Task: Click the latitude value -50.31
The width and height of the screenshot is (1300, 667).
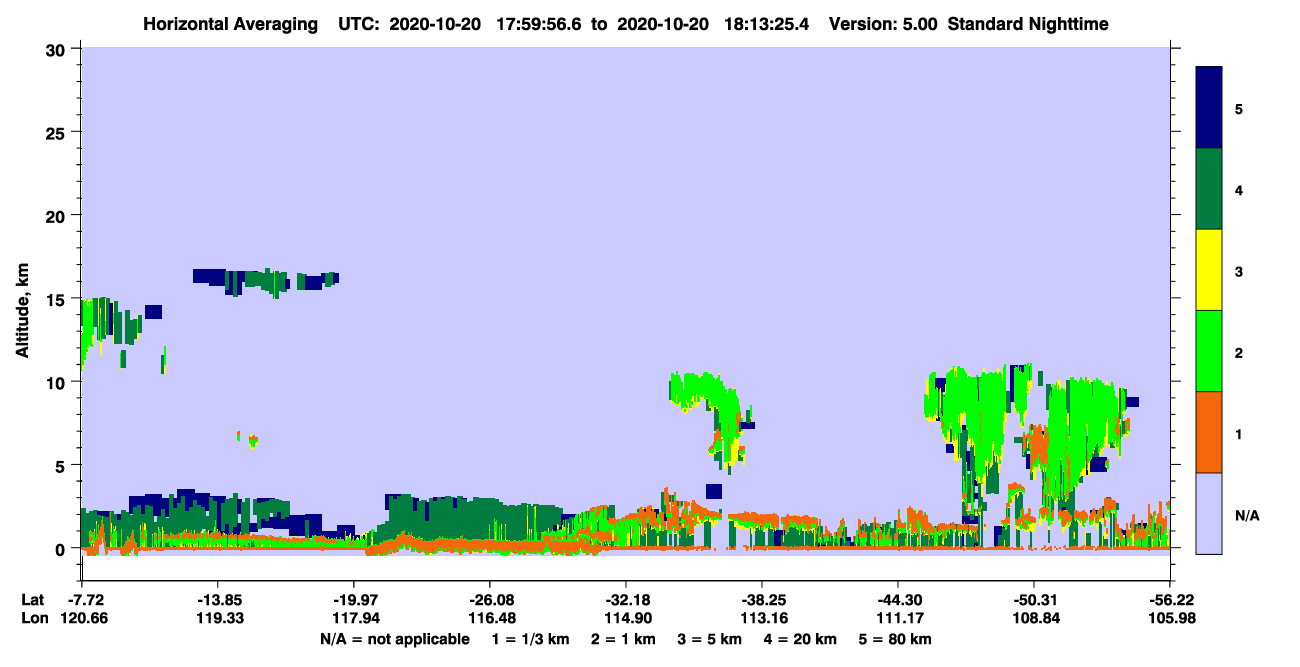Action: pyautogui.click(x=1033, y=600)
